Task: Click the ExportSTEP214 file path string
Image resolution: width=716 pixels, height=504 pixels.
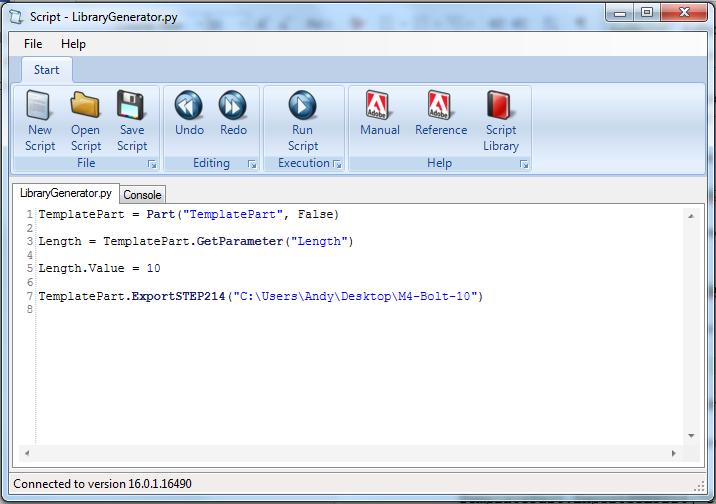Action: (x=355, y=296)
